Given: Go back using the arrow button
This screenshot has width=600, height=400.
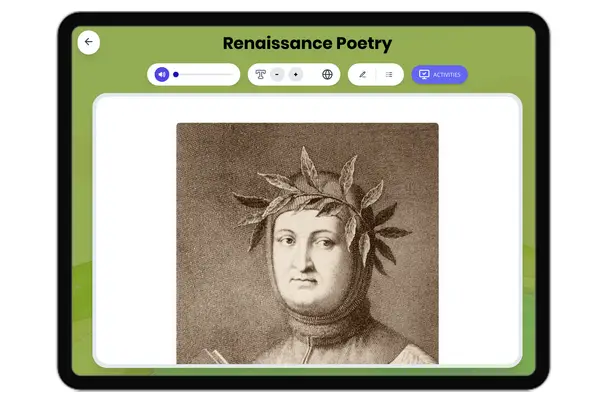Looking at the screenshot, I should pos(89,42).
